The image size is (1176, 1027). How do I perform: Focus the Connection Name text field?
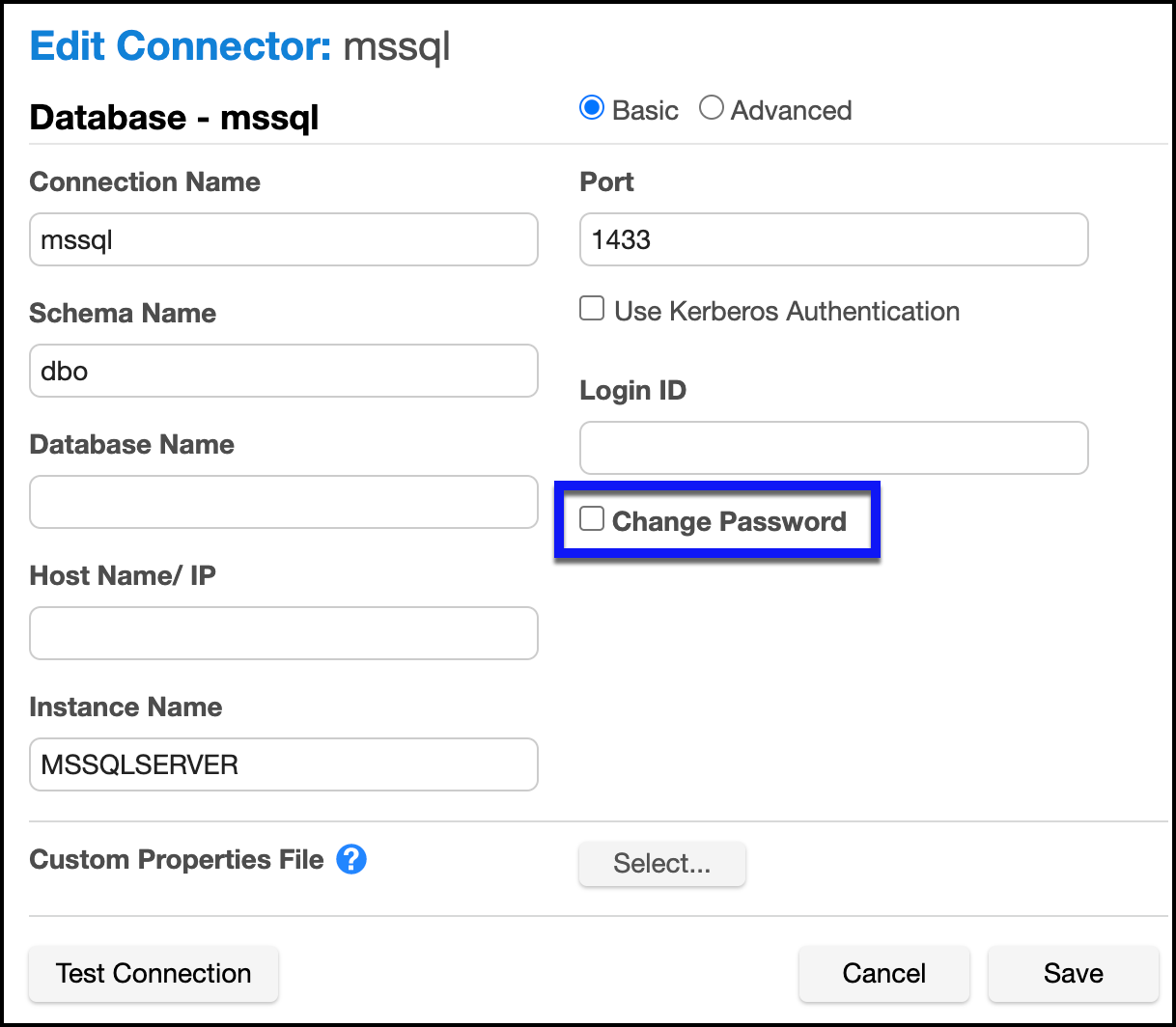tap(283, 239)
